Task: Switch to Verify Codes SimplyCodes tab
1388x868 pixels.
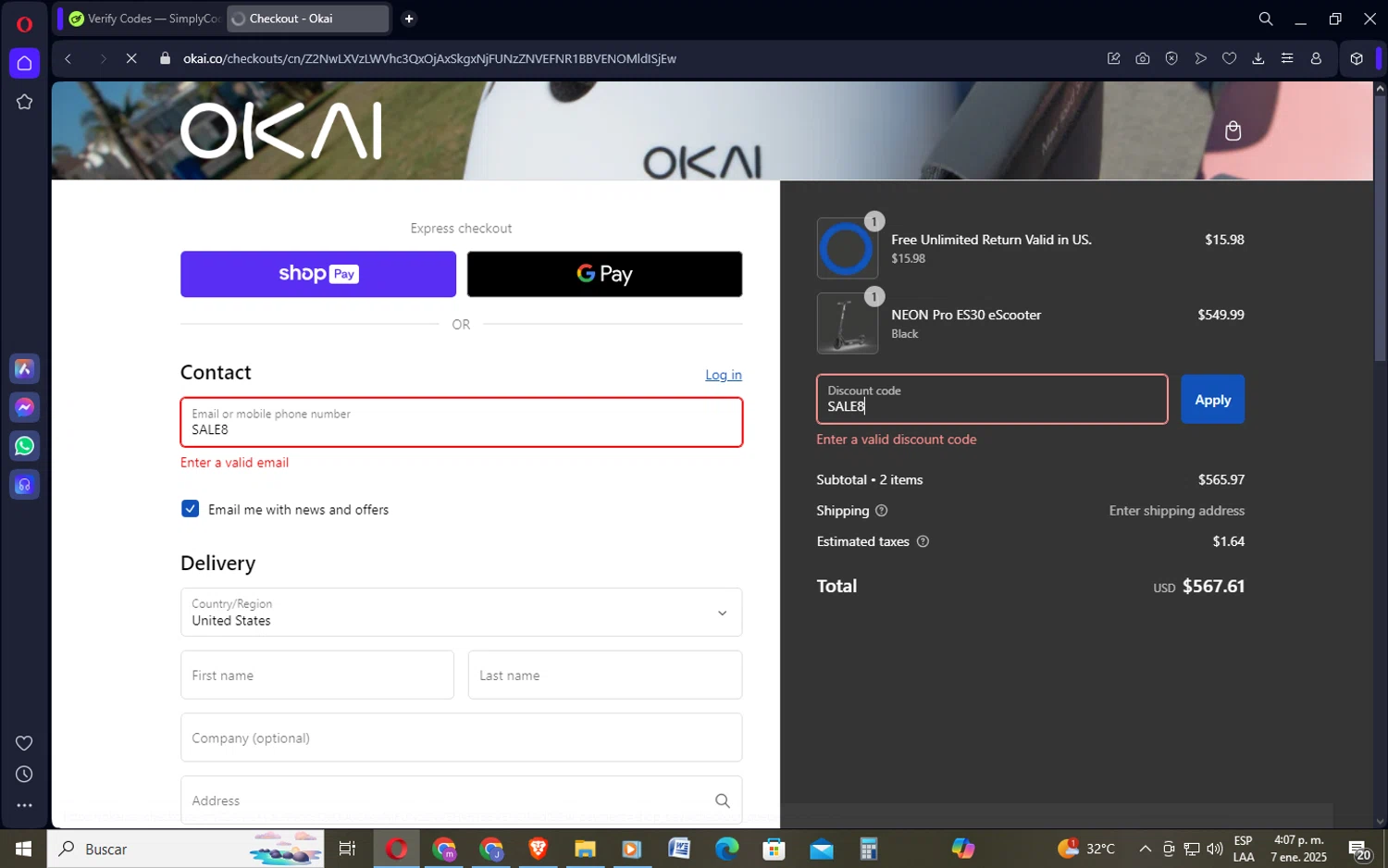Action: [143, 19]
